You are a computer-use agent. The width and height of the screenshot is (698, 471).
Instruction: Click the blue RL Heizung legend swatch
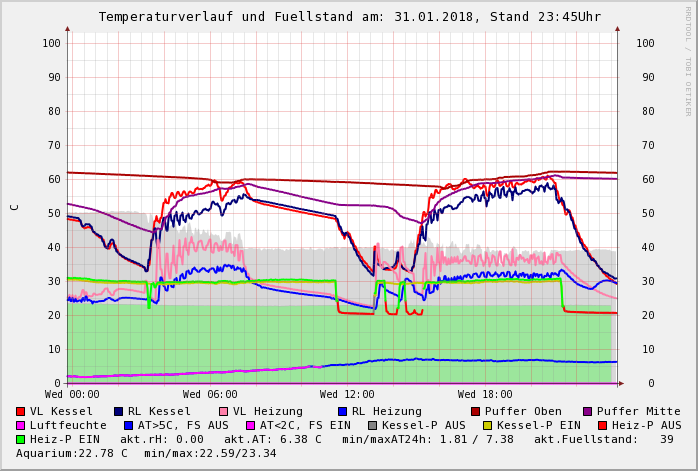tap(342, 411)
